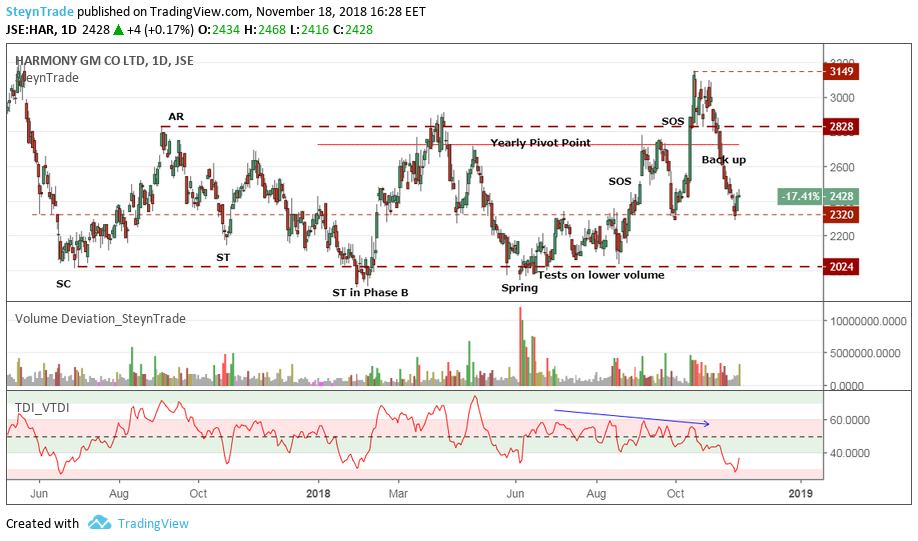Click the ST in Phase B annotation
Viewport: 918px width, 541px height.
coord(370,293)
